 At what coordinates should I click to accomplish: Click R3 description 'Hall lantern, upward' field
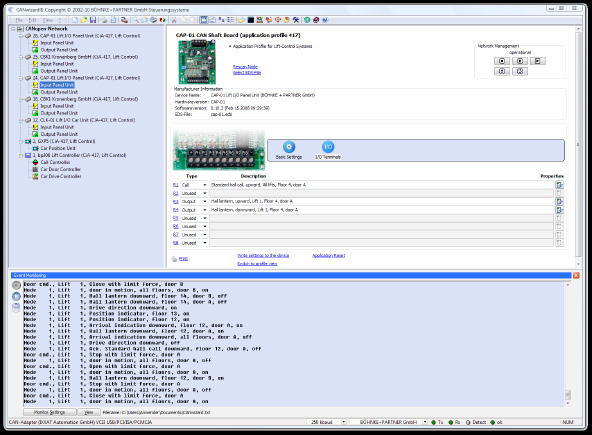tap(381, 201)
